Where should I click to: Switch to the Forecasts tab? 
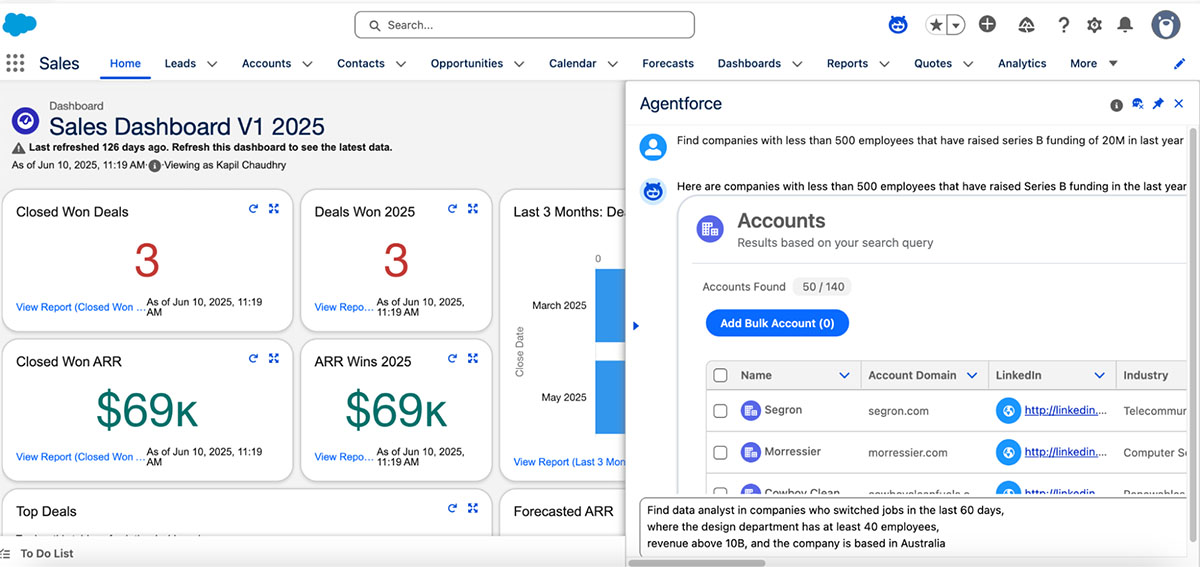coord(667,64)
